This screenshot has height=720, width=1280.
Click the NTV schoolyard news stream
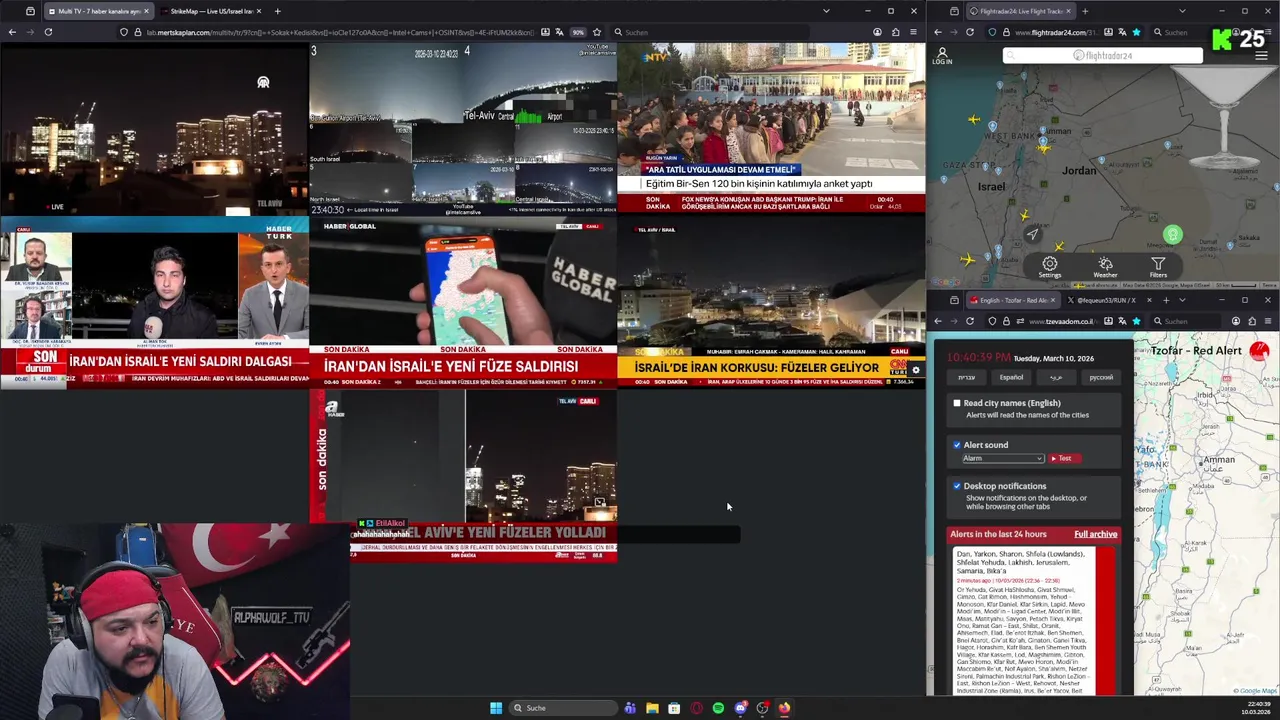click(x=771, y=130)
